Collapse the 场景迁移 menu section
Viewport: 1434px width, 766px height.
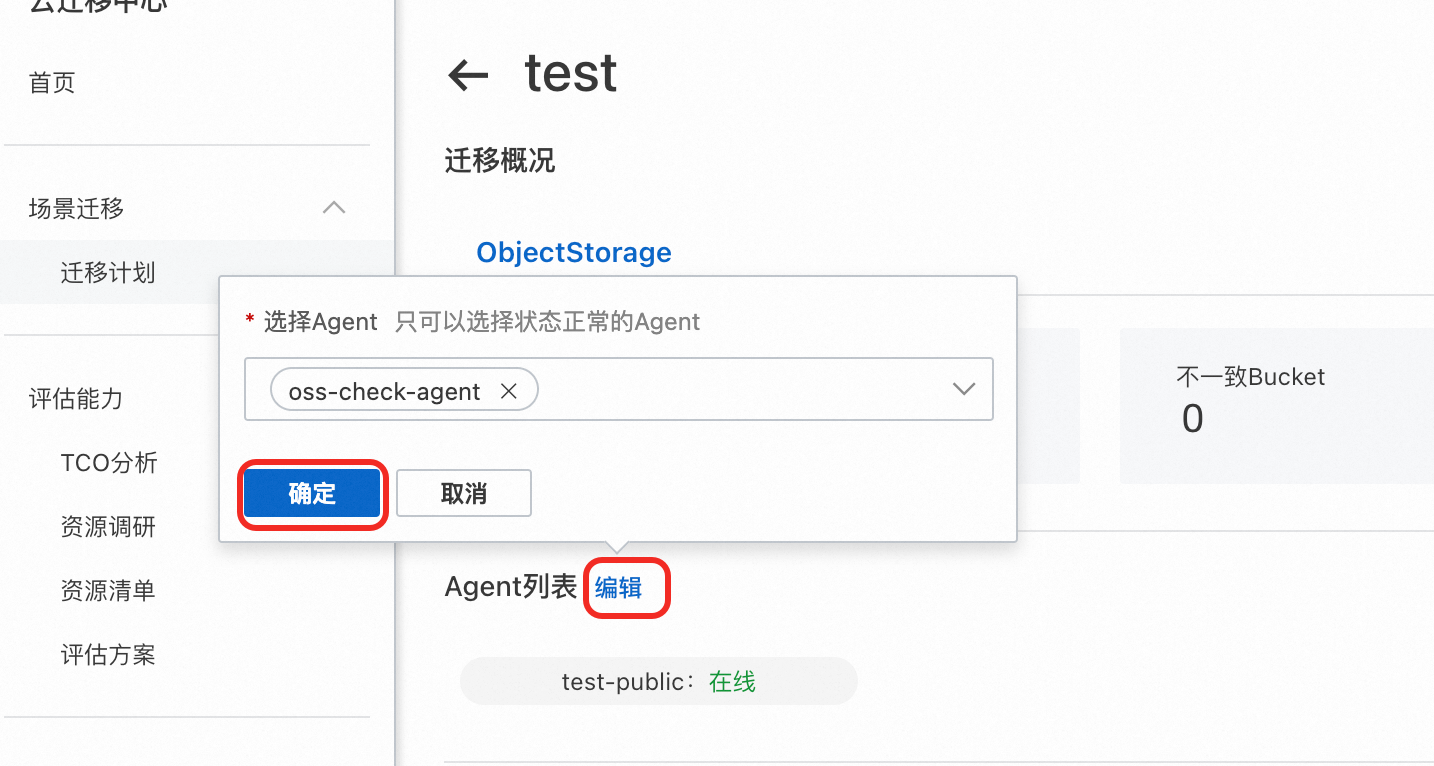point(334,208)
